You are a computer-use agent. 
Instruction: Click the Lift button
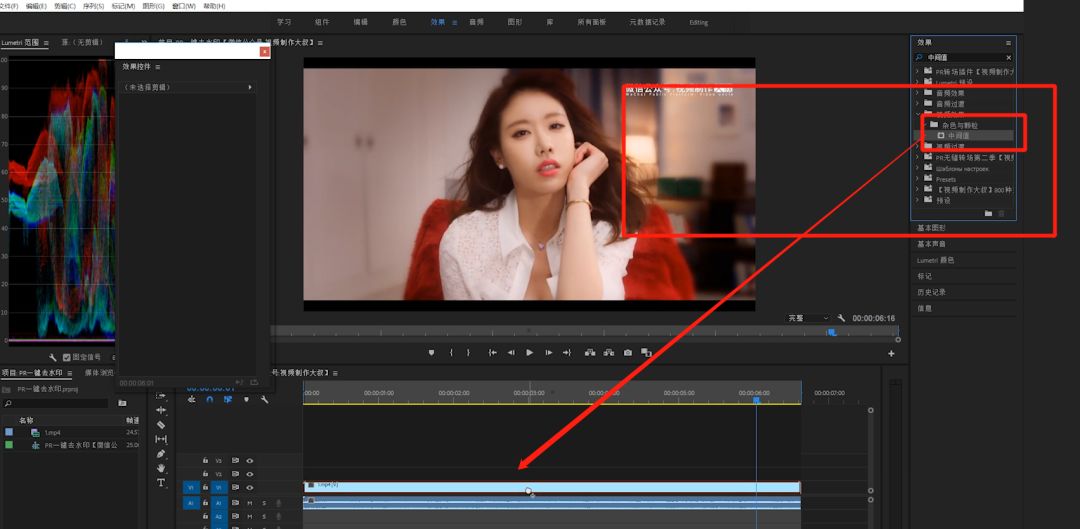click(590, 352)
